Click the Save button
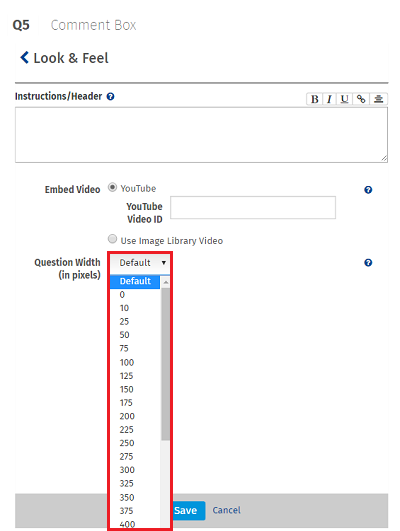 (x=188, y=510)
